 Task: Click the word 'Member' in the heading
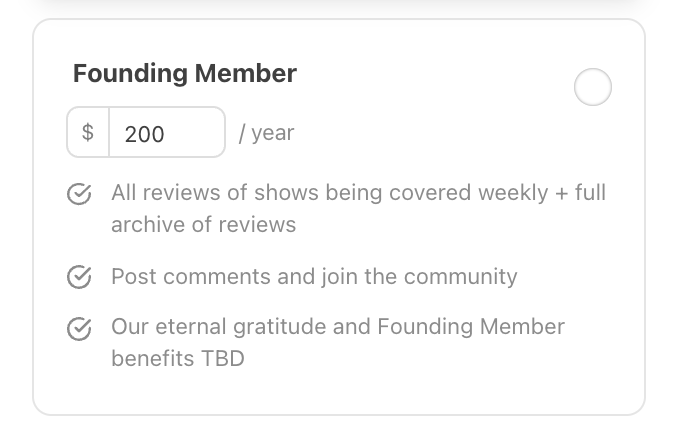click(246, 74)
